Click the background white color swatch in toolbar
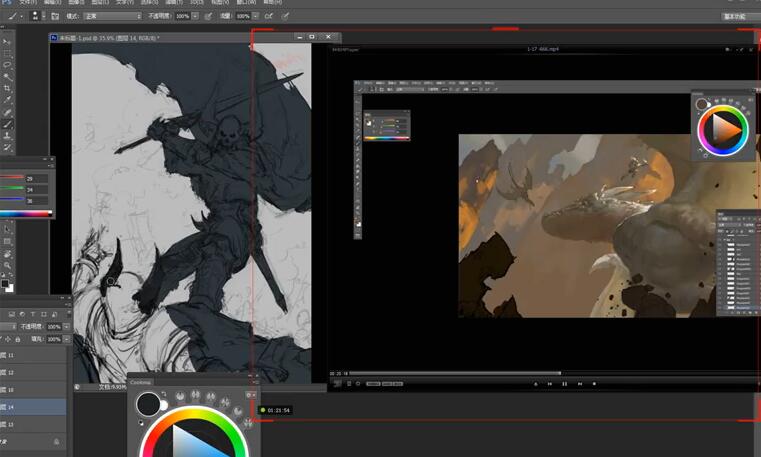 pos(10,289)
